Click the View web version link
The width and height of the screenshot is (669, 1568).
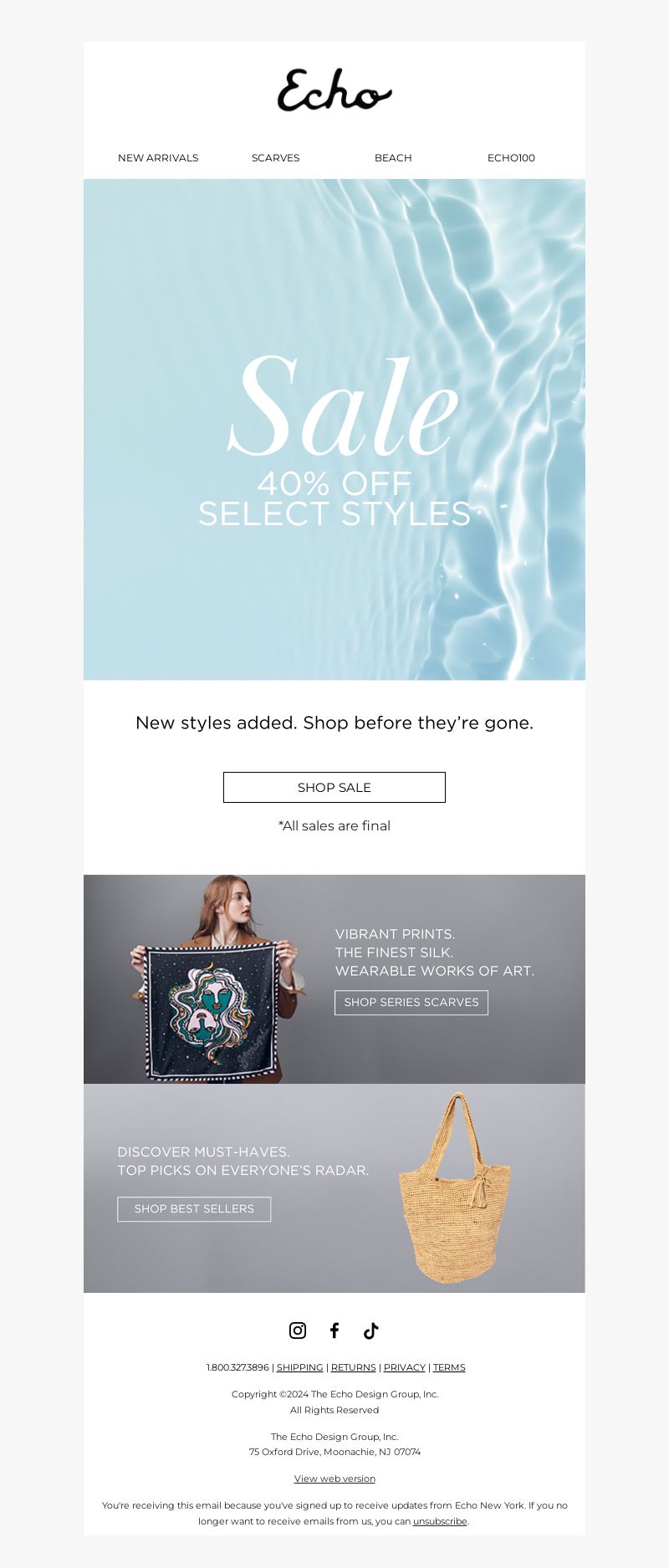(334, 1479)
